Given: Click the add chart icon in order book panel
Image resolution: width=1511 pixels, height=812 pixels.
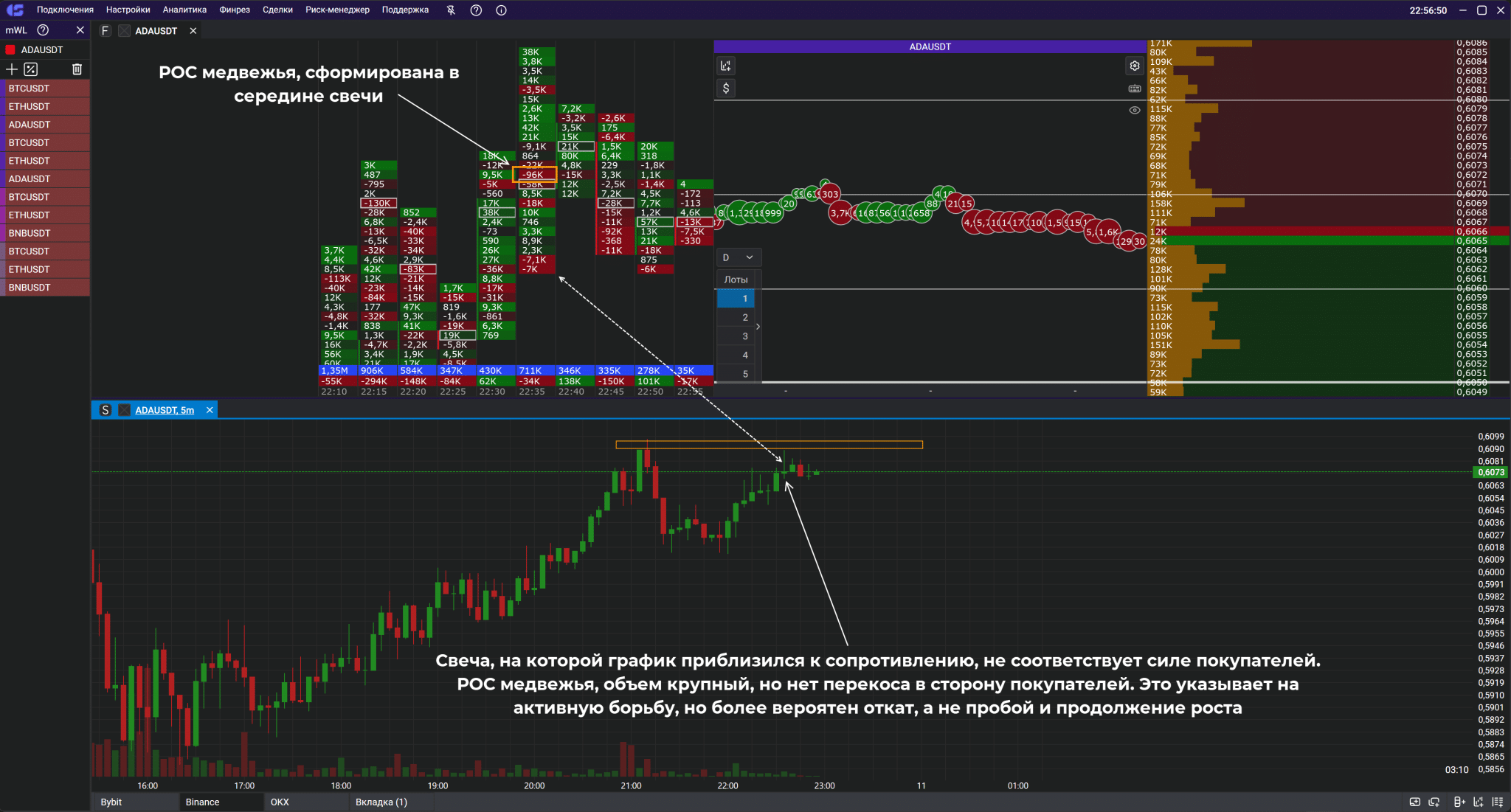Looking at the screenshot, I should tap(726, 66).
